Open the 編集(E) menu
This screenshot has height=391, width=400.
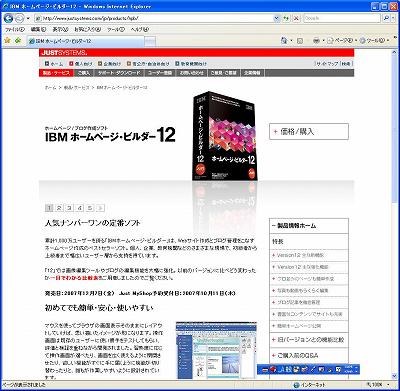38,29
